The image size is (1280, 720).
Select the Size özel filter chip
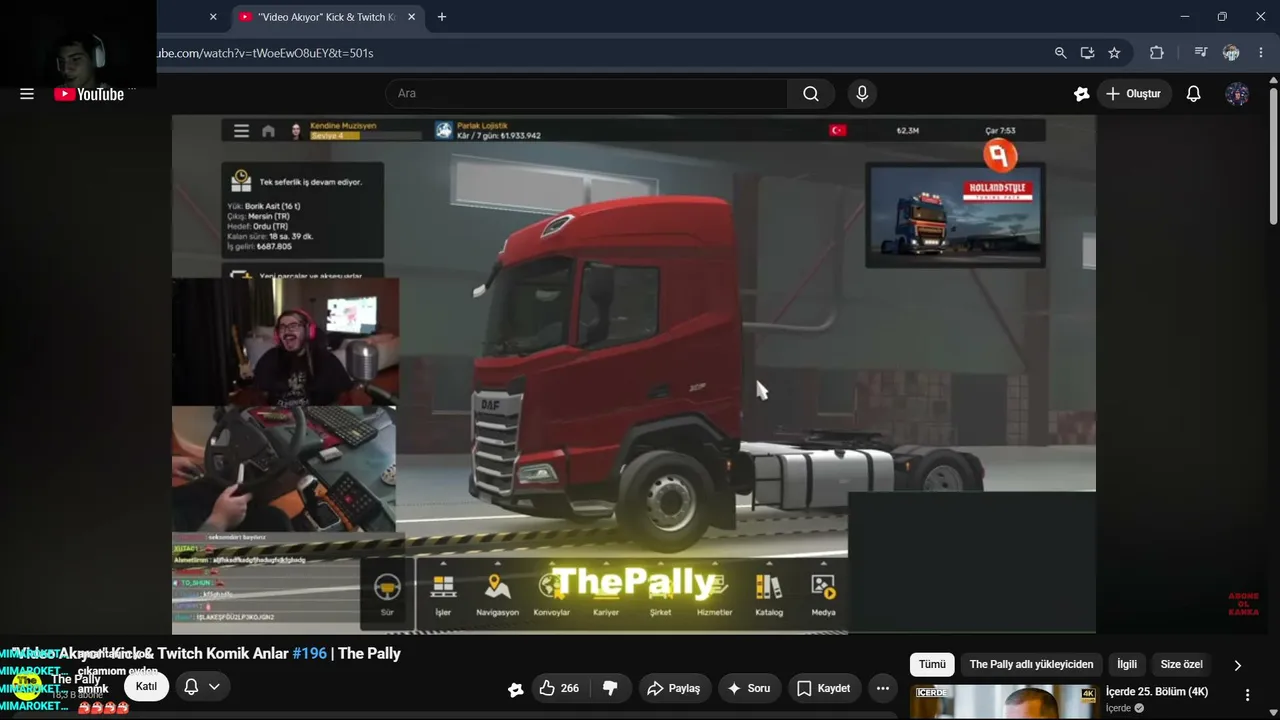1181,664
